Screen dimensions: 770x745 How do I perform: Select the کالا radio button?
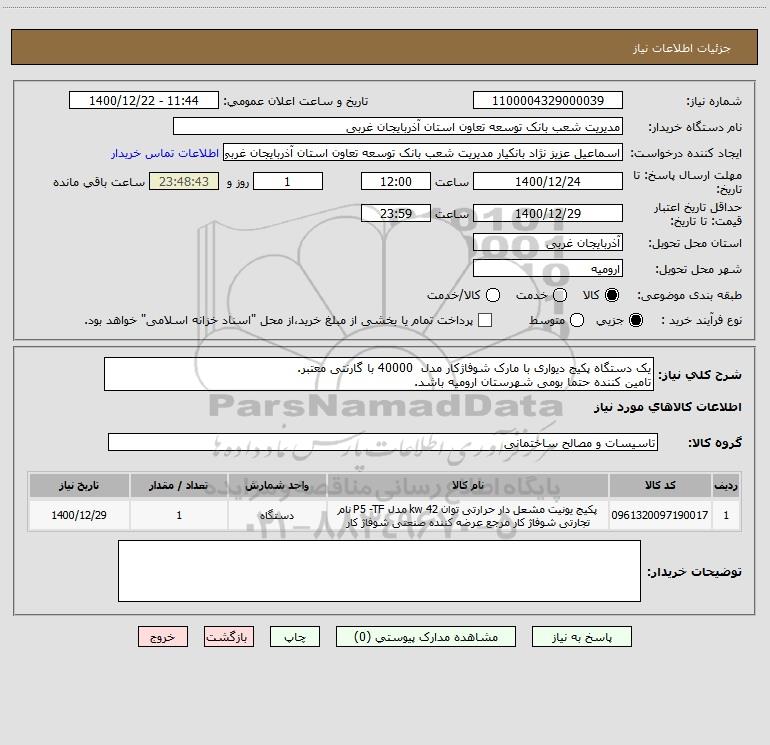click(612, 295)
